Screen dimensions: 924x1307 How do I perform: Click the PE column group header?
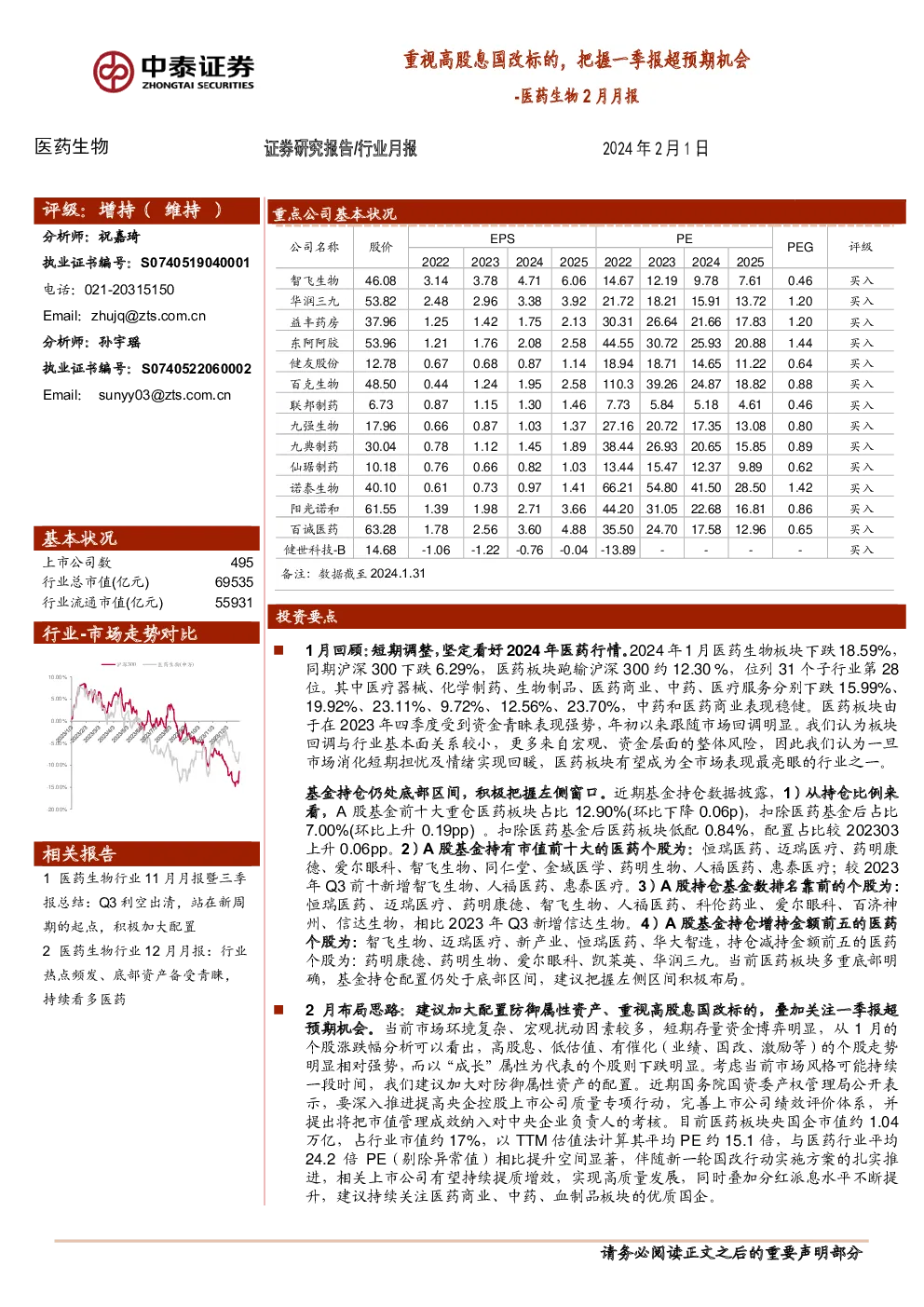pyautogui.click(x=685, y=238)
